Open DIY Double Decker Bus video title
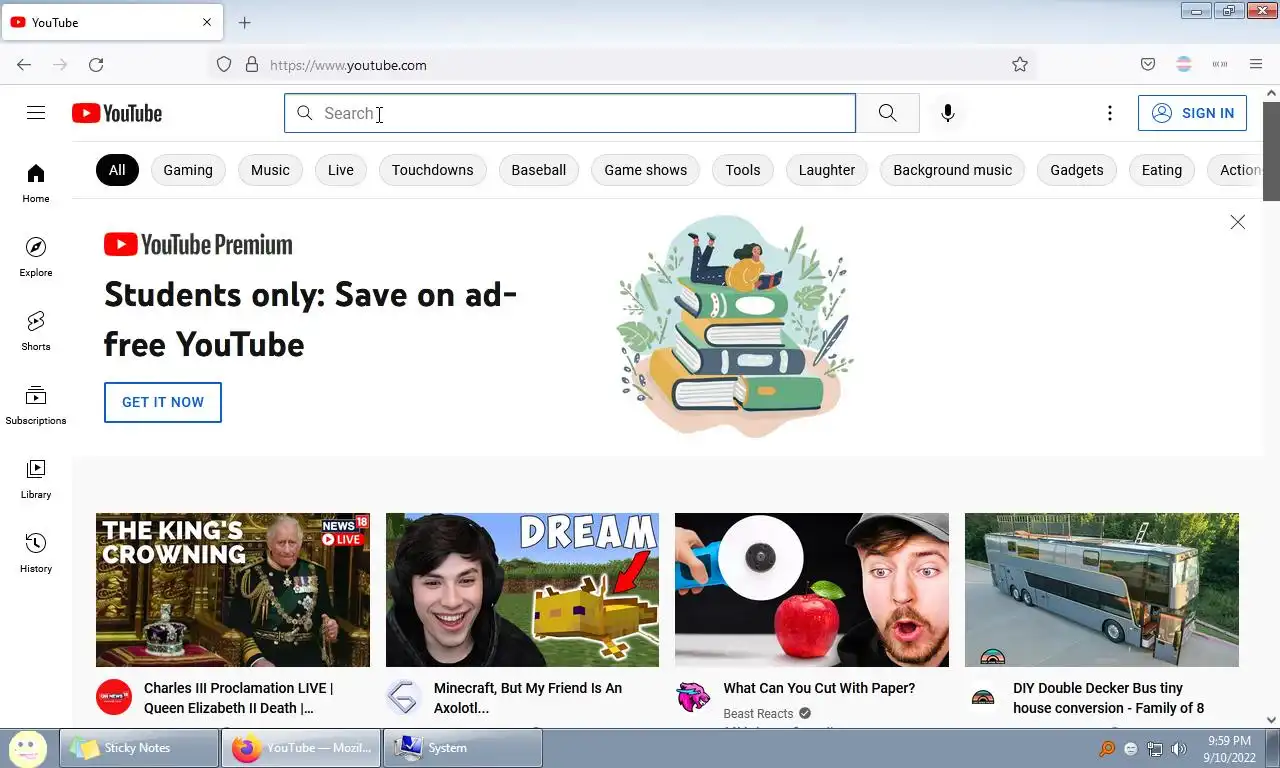 [x=1108, y=698]
